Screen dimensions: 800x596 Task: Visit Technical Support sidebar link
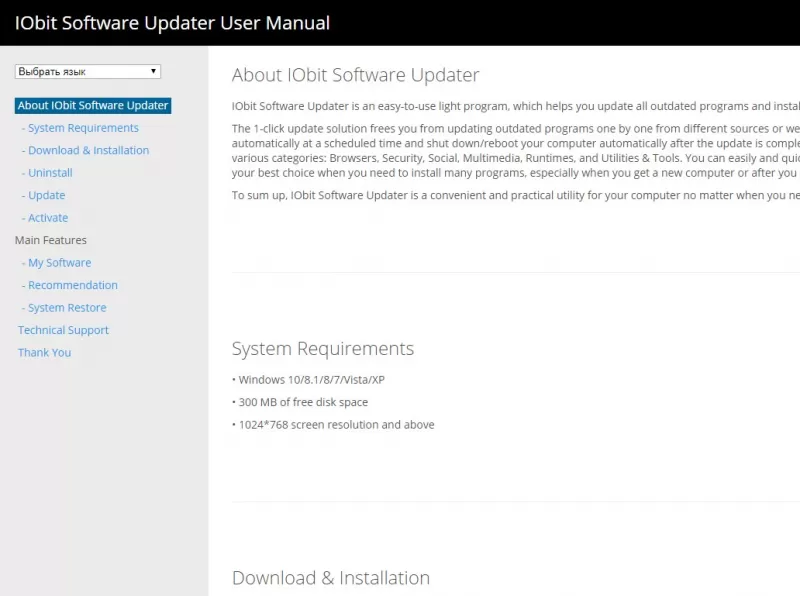tap(63, 330)
